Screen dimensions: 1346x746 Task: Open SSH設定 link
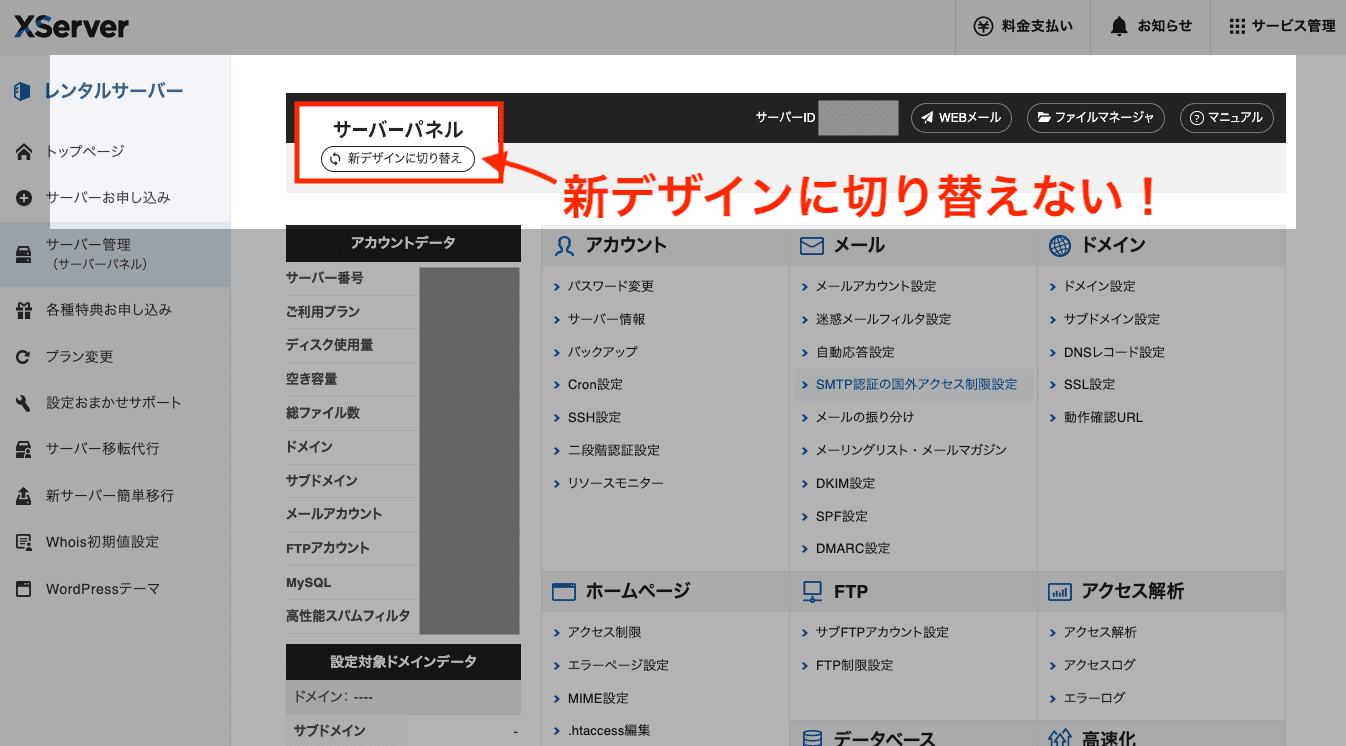[594, 417]
